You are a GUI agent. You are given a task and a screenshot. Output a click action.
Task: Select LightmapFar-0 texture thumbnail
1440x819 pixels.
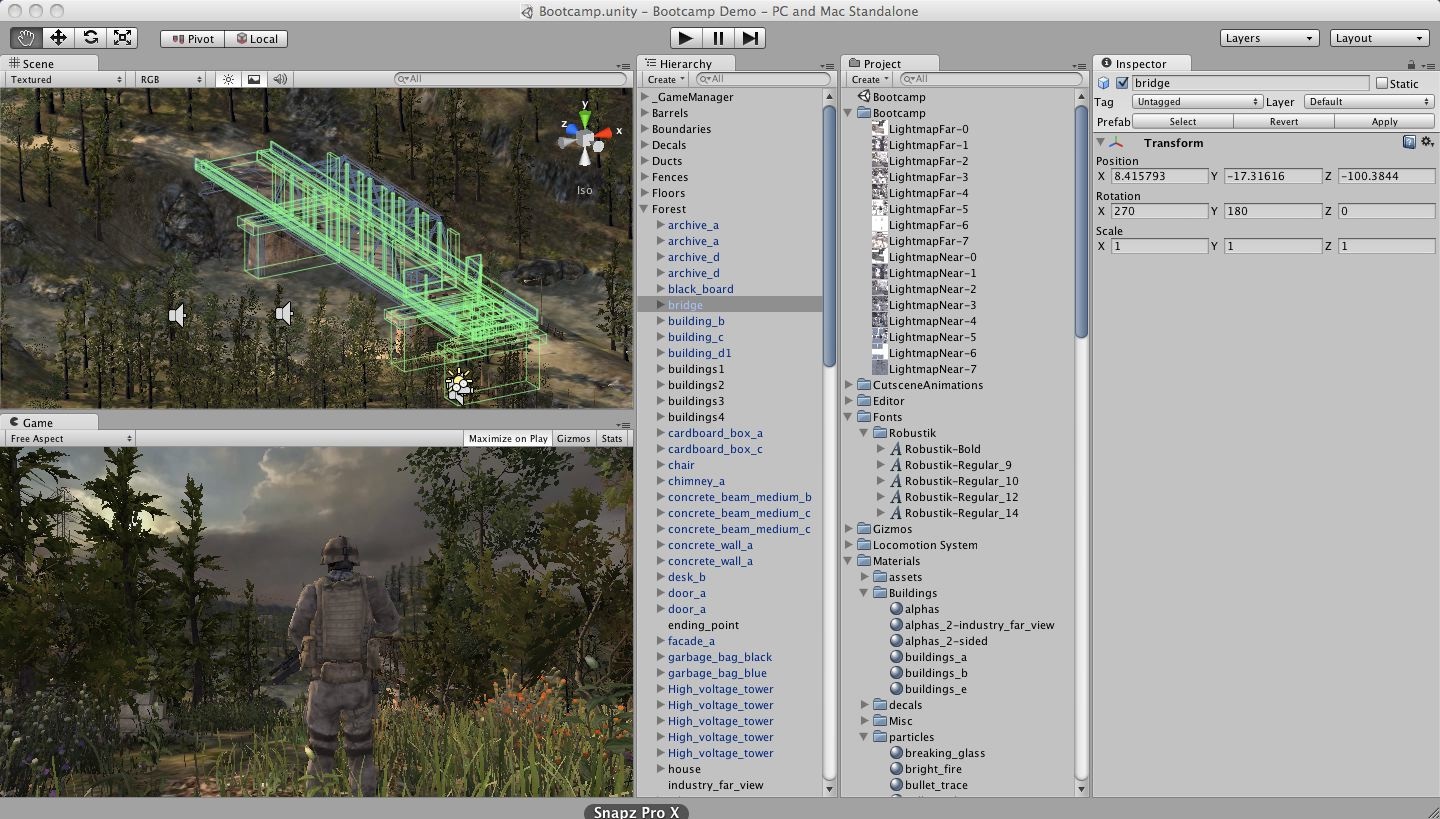point(880,129)
